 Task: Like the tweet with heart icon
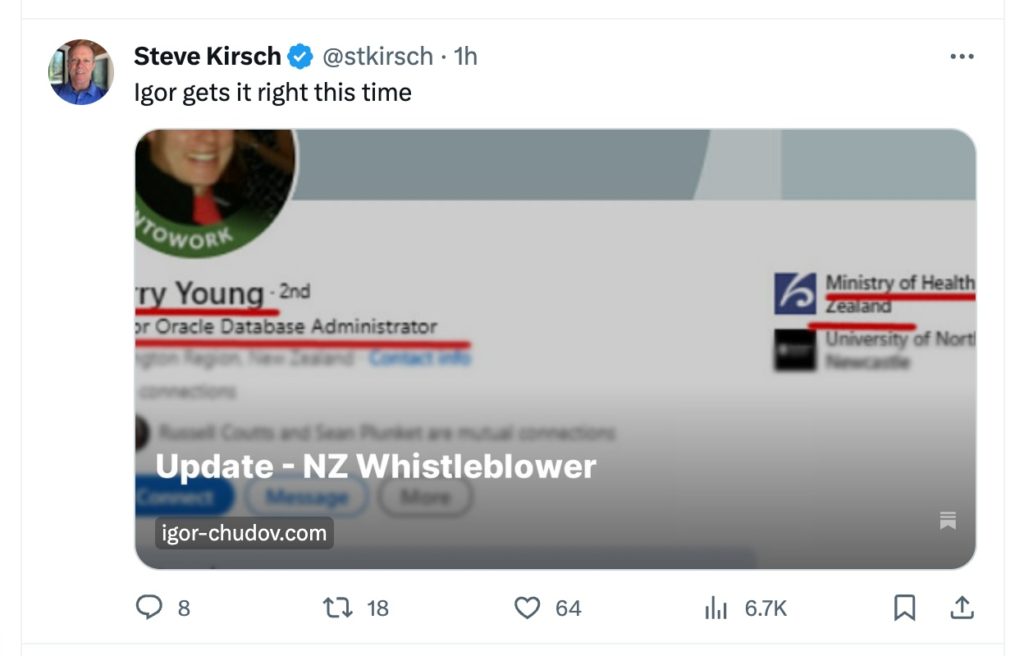point(527,607)
